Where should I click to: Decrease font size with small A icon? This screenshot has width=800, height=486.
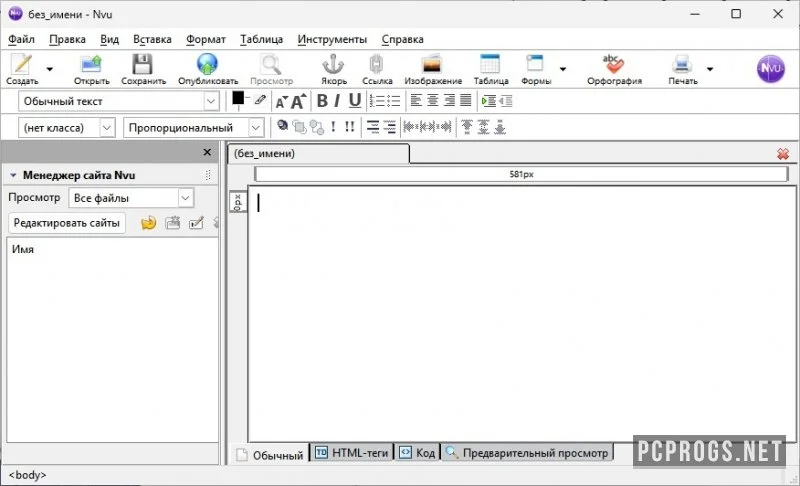282,101
